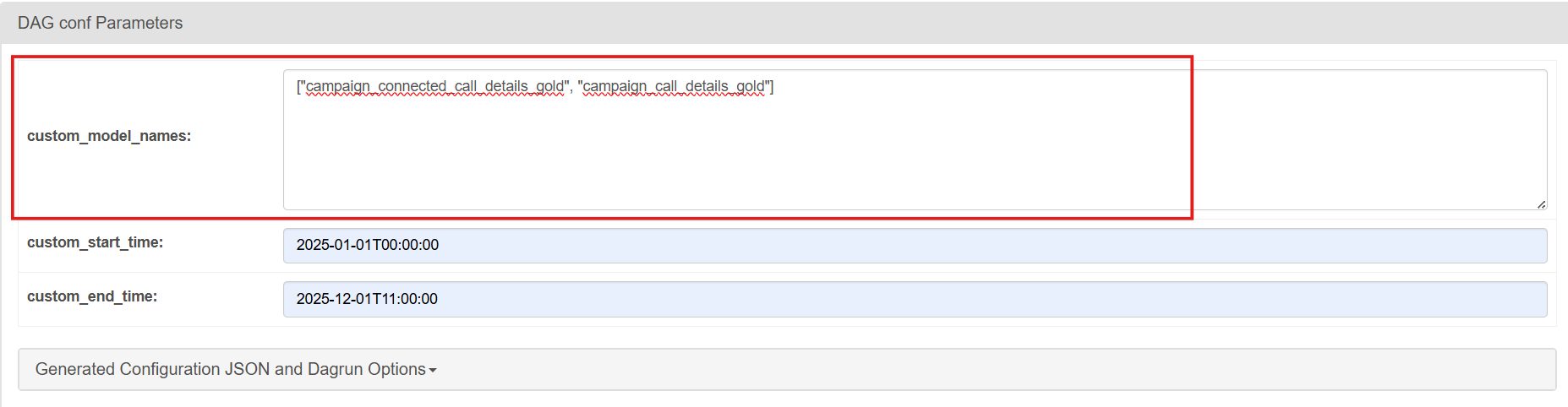Grab the text area resize handle
1568x407 pixels.
pyautogui.click(x=1541, y=204)
